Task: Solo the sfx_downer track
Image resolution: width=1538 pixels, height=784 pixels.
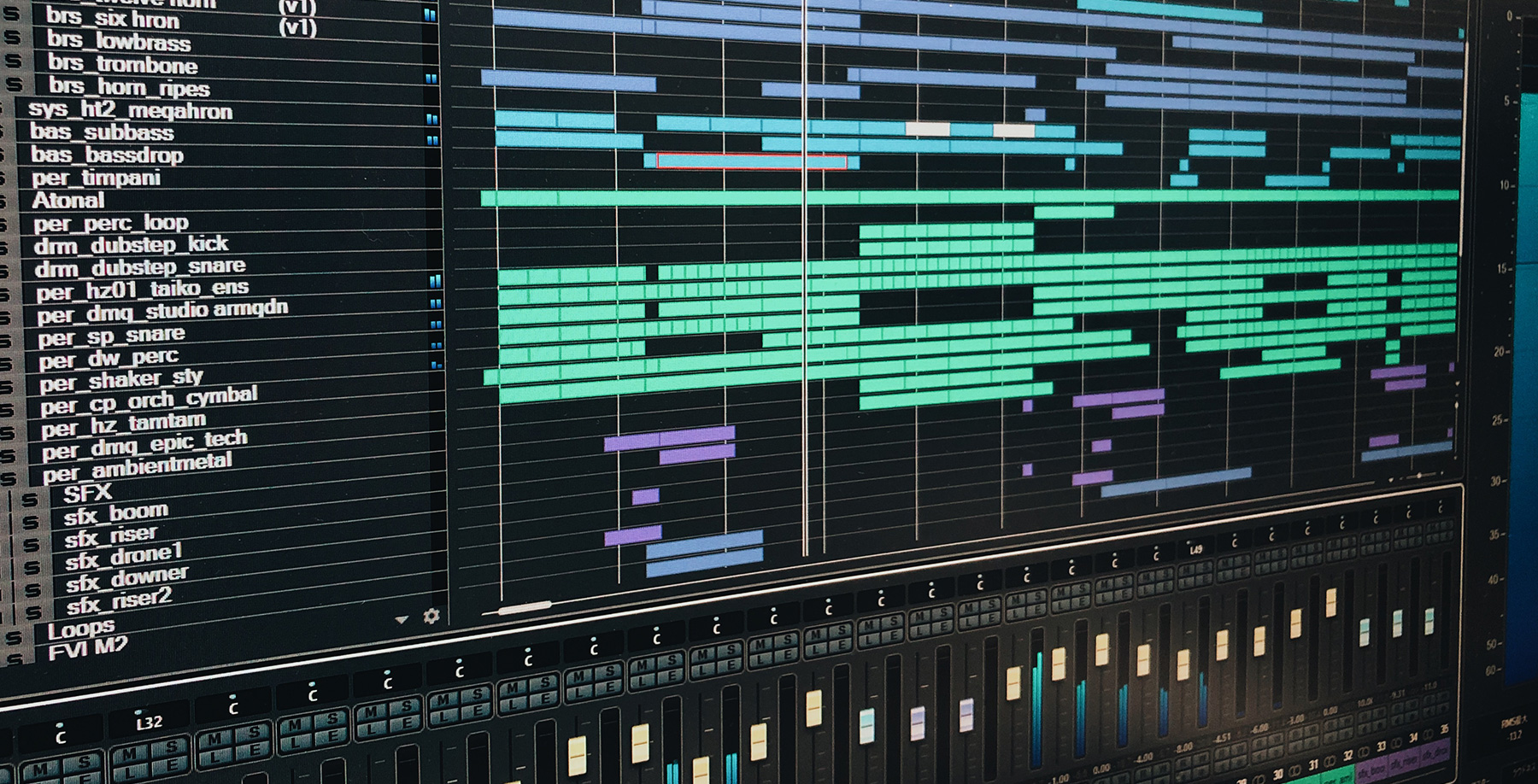Action: [32, 590]
